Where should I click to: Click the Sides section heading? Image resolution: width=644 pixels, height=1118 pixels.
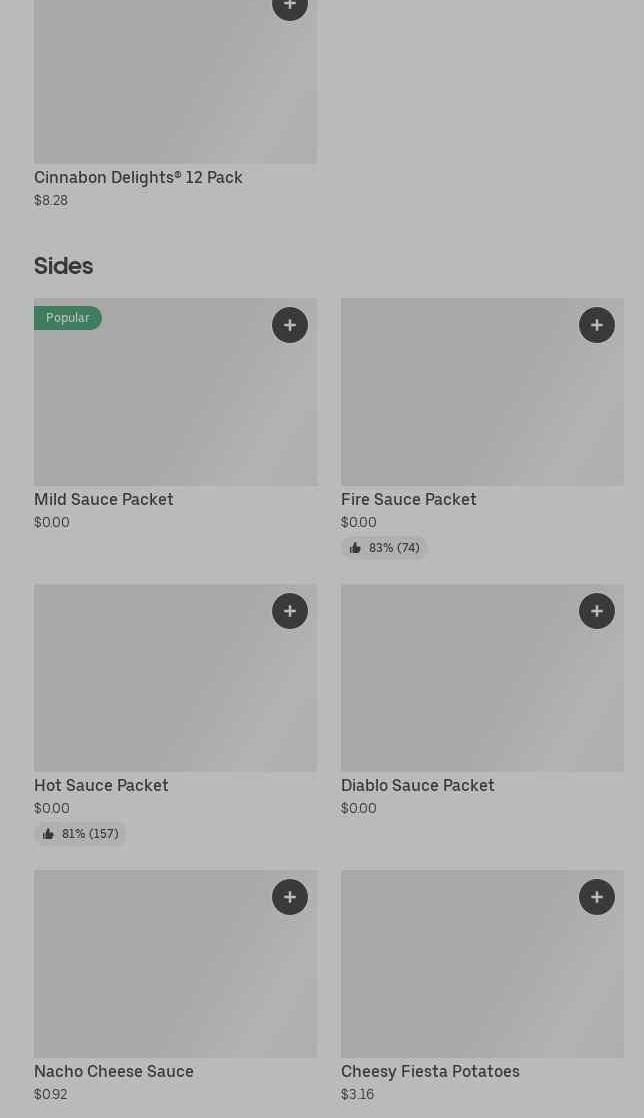click(x=63, y=266)
